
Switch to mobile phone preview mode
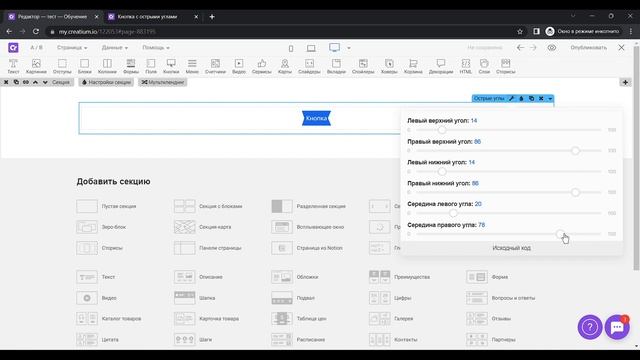click(x=291, y=49)
